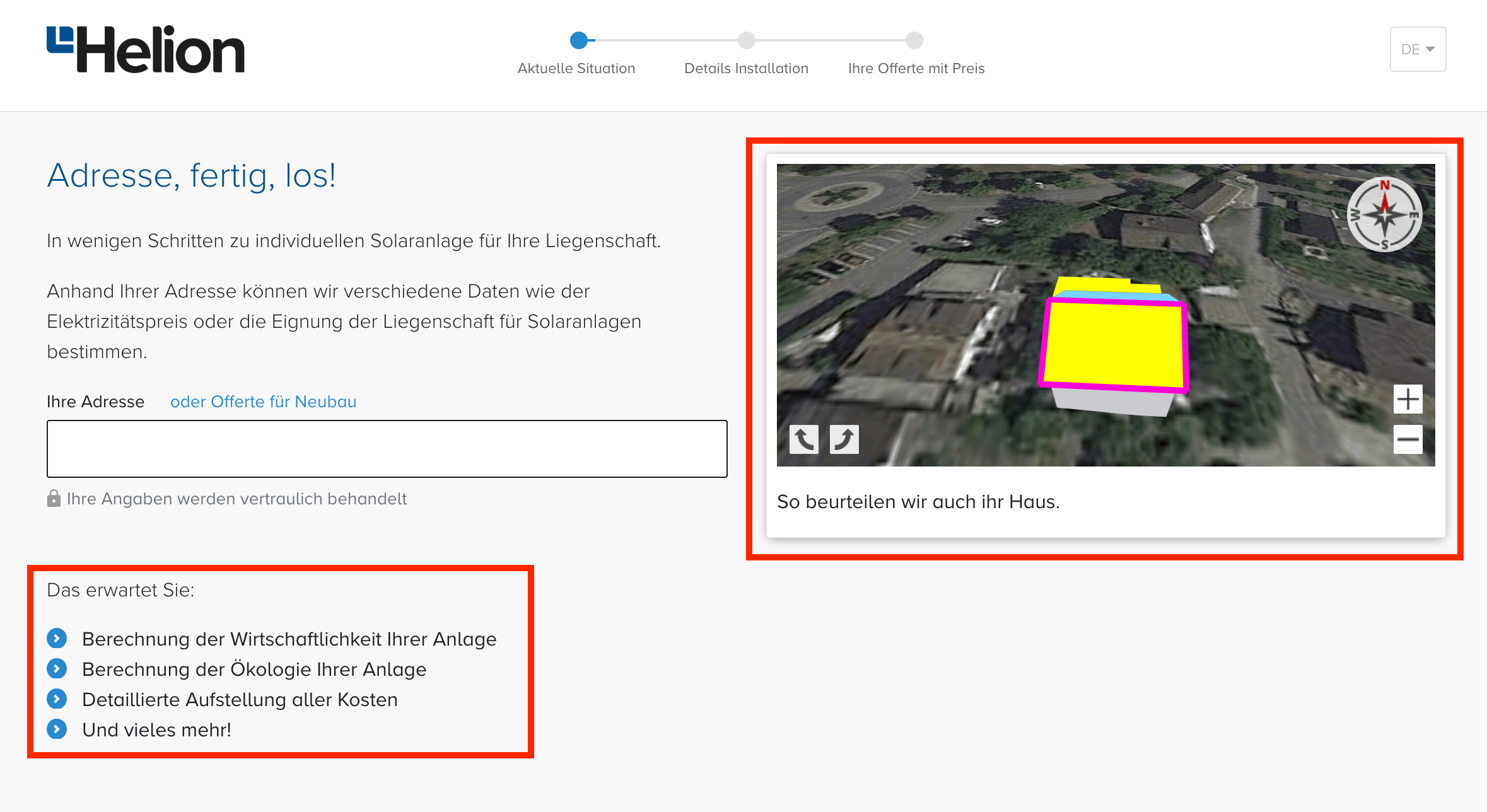This screenshot has height=812, width=1487.
Task: Click the compass rose on map
Action: [x=1384, y=214]
